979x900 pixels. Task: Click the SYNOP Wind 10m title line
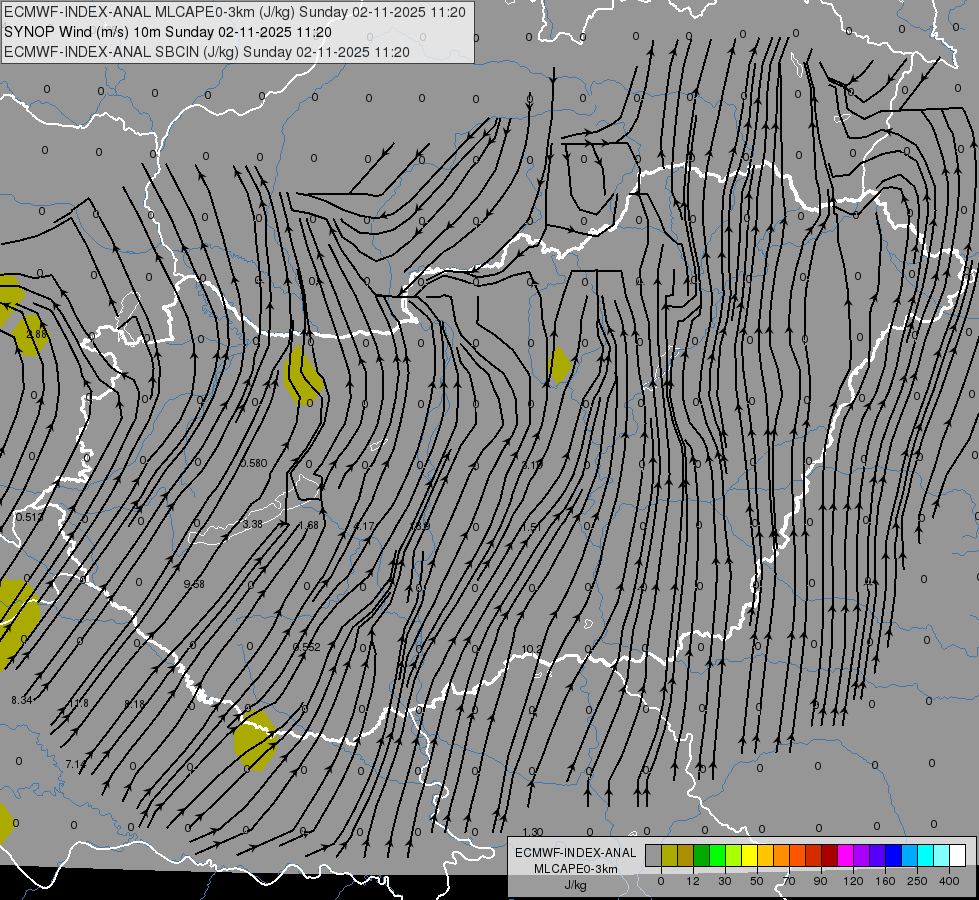coord(168,32)
